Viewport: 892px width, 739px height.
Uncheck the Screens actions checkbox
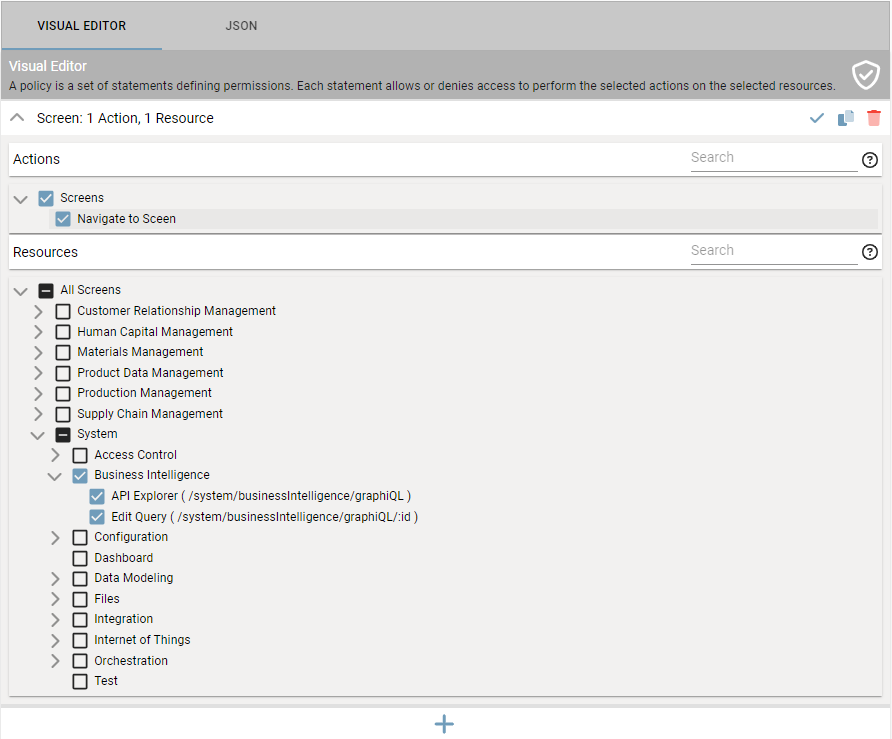coord(46,199)
